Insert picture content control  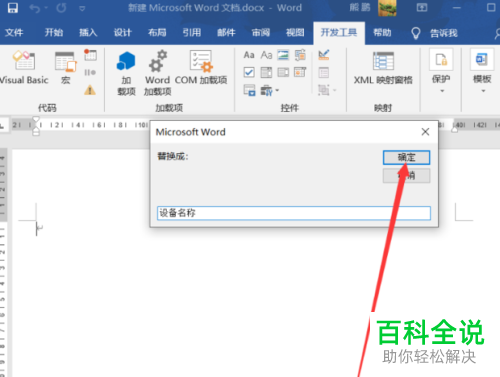283,55
